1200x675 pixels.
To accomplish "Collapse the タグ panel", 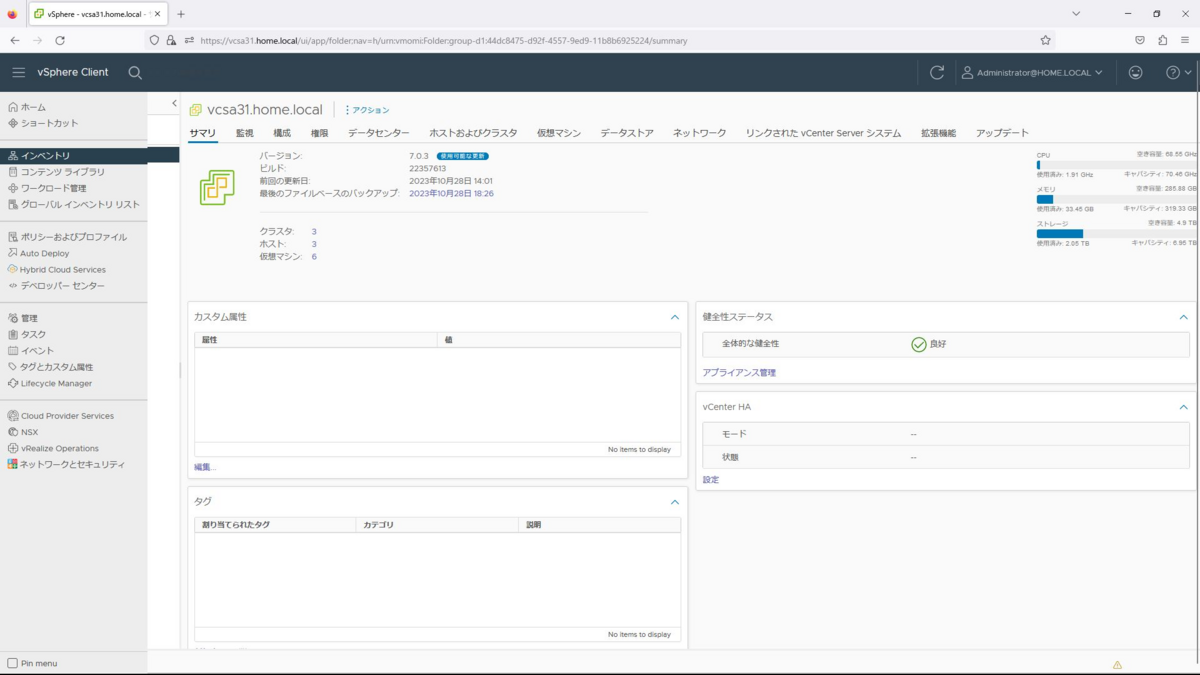I will pyautogui.click(x=675, y=502).
